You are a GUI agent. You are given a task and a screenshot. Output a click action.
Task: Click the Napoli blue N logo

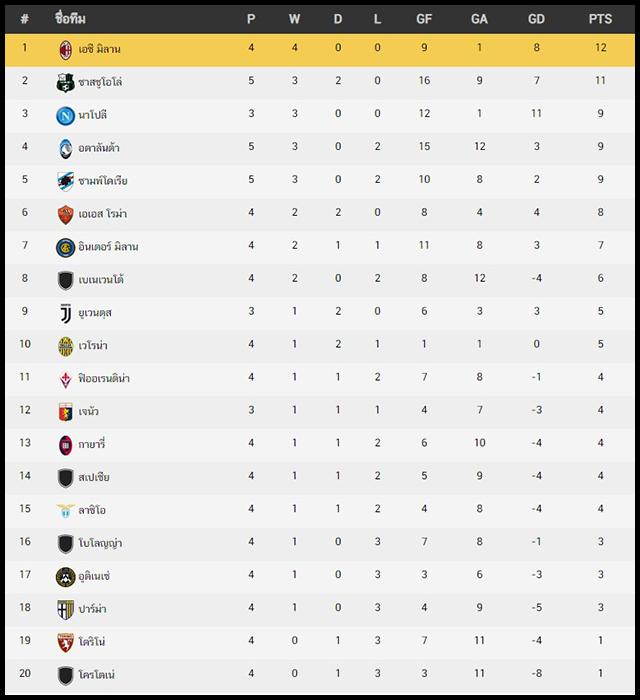[65, 116]
